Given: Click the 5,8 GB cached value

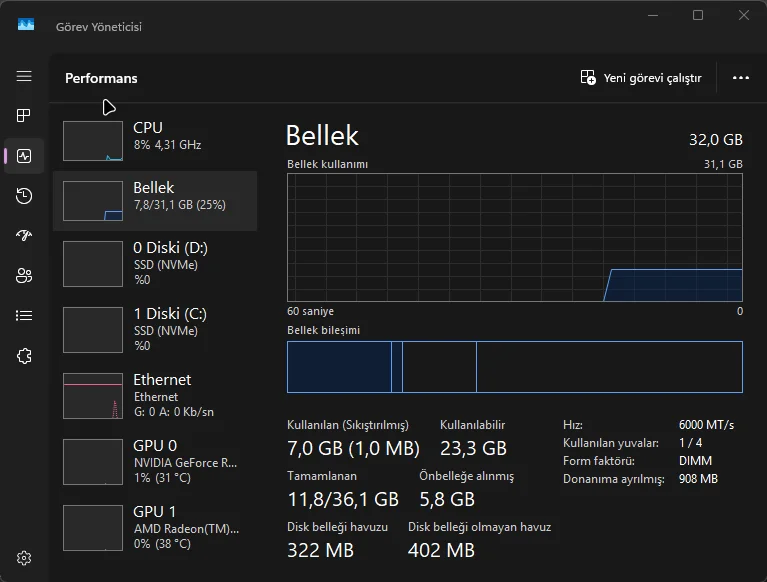Looking at the screenshot, I should (447, 499).
